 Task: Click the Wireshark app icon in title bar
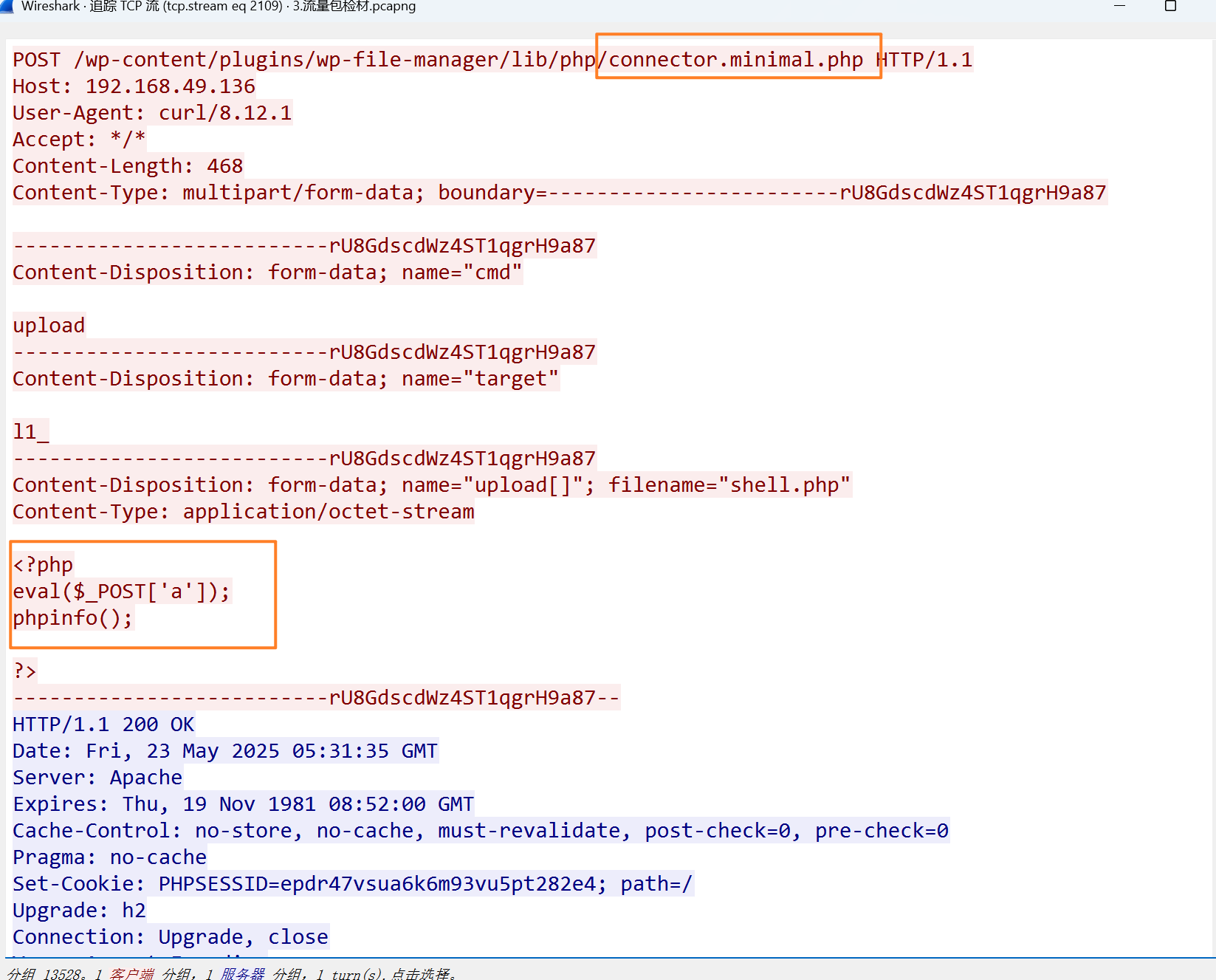(7, 6)
